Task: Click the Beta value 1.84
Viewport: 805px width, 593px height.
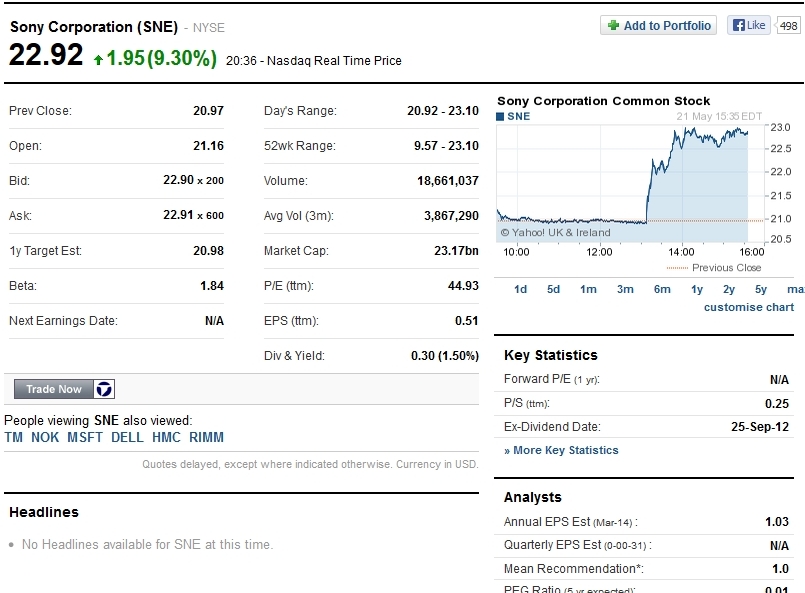Action: pos(212,285)
